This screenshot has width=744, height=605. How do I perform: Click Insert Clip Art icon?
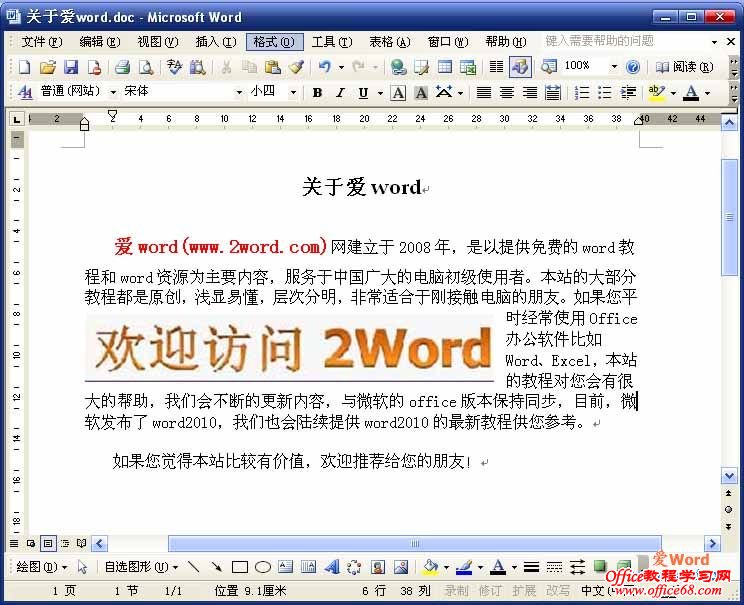(x=378, y=567)
